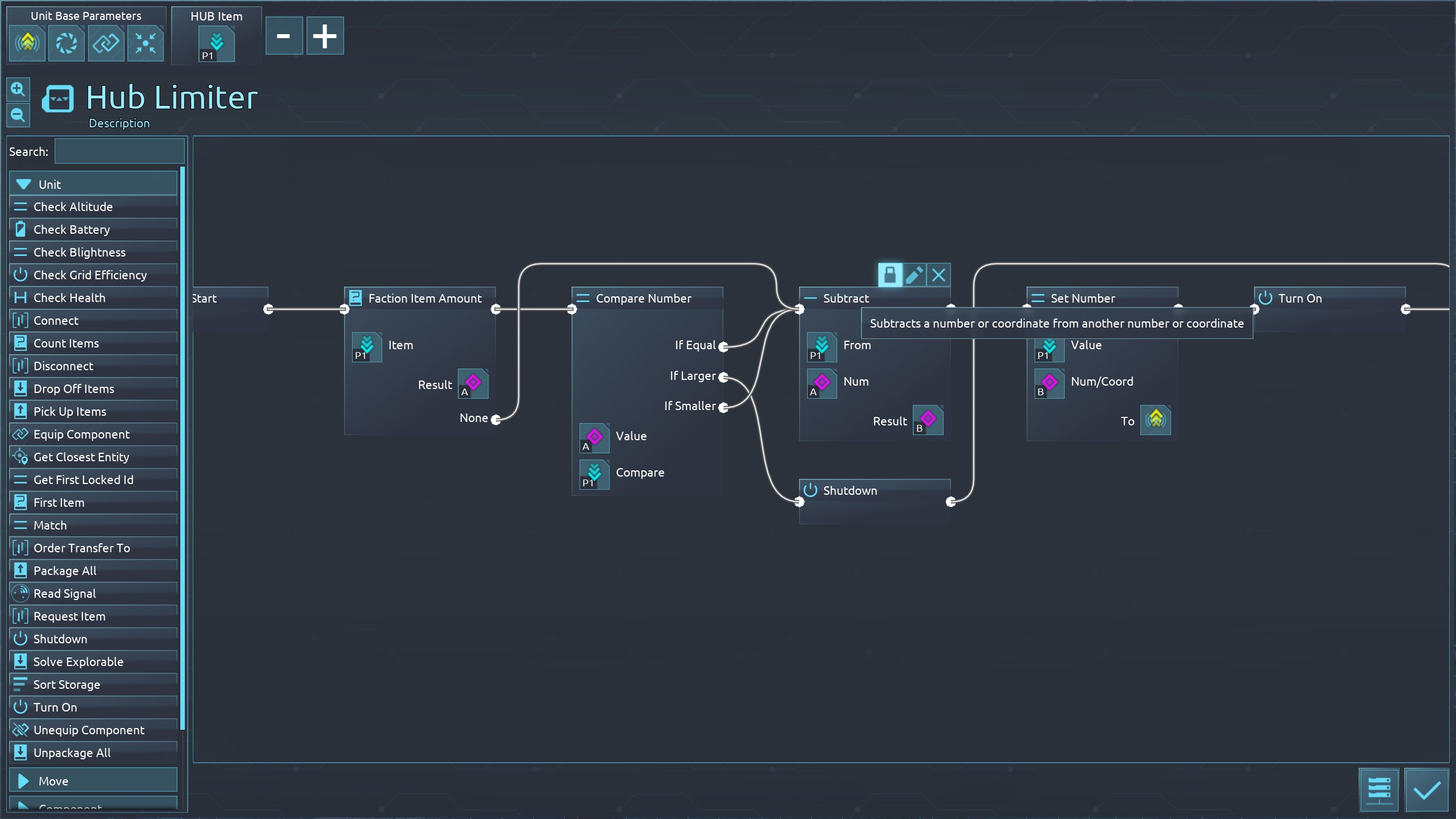
Task: Toggle the lock icon above the Subtract node
Action: (890, 275)
